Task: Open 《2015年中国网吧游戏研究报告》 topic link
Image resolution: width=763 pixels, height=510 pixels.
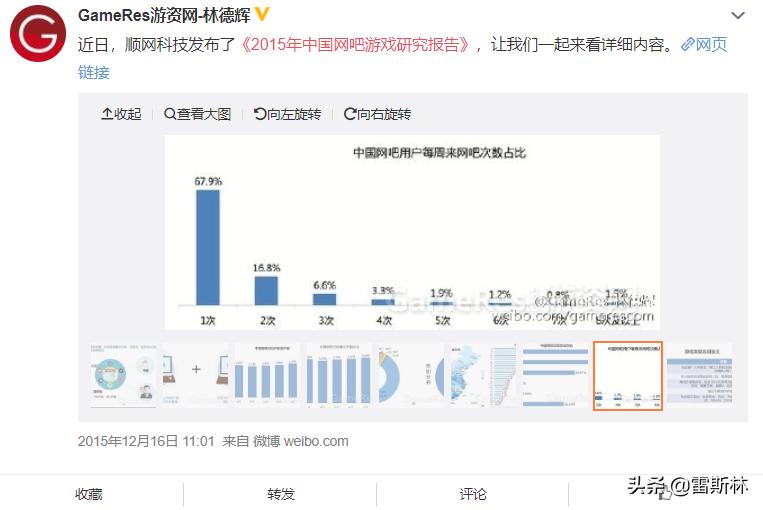Action: tap(355, 45)
